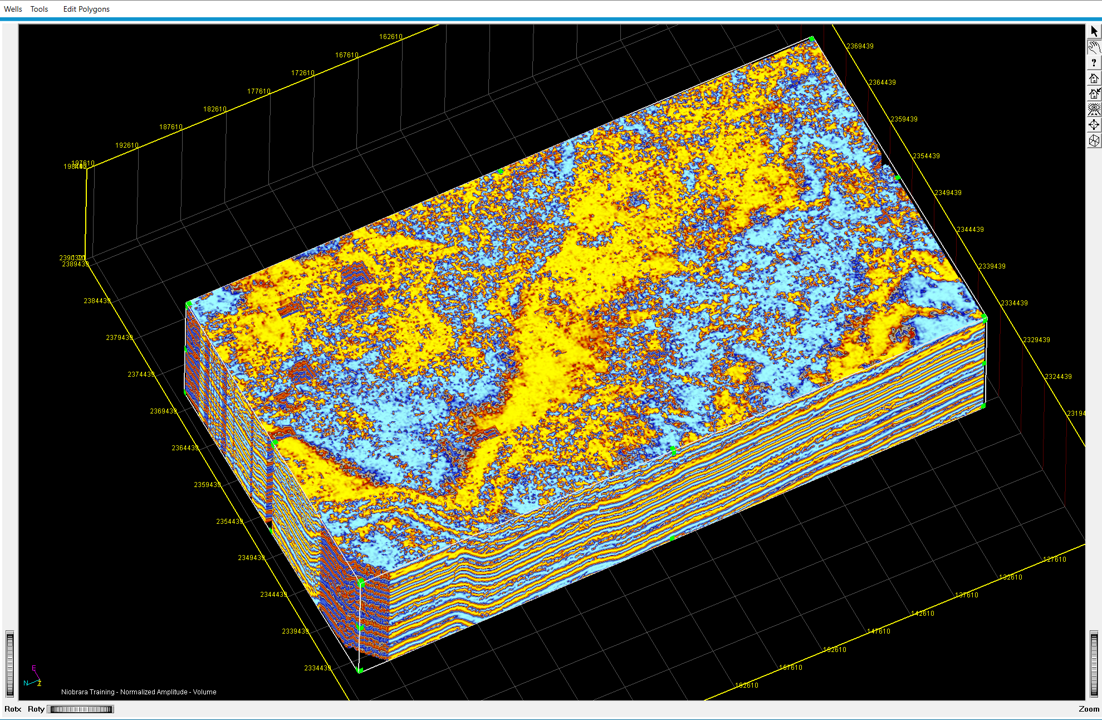Open the Wells menu

pyautogui.click(x=13, y=9)
